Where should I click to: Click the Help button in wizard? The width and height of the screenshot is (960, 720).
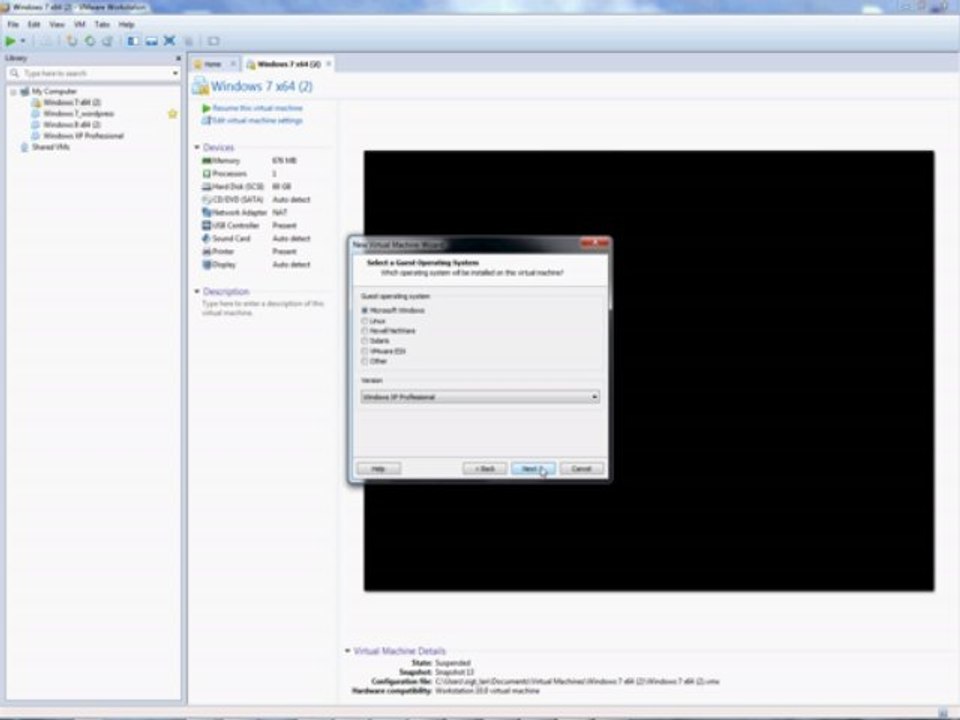coord(379,468)
